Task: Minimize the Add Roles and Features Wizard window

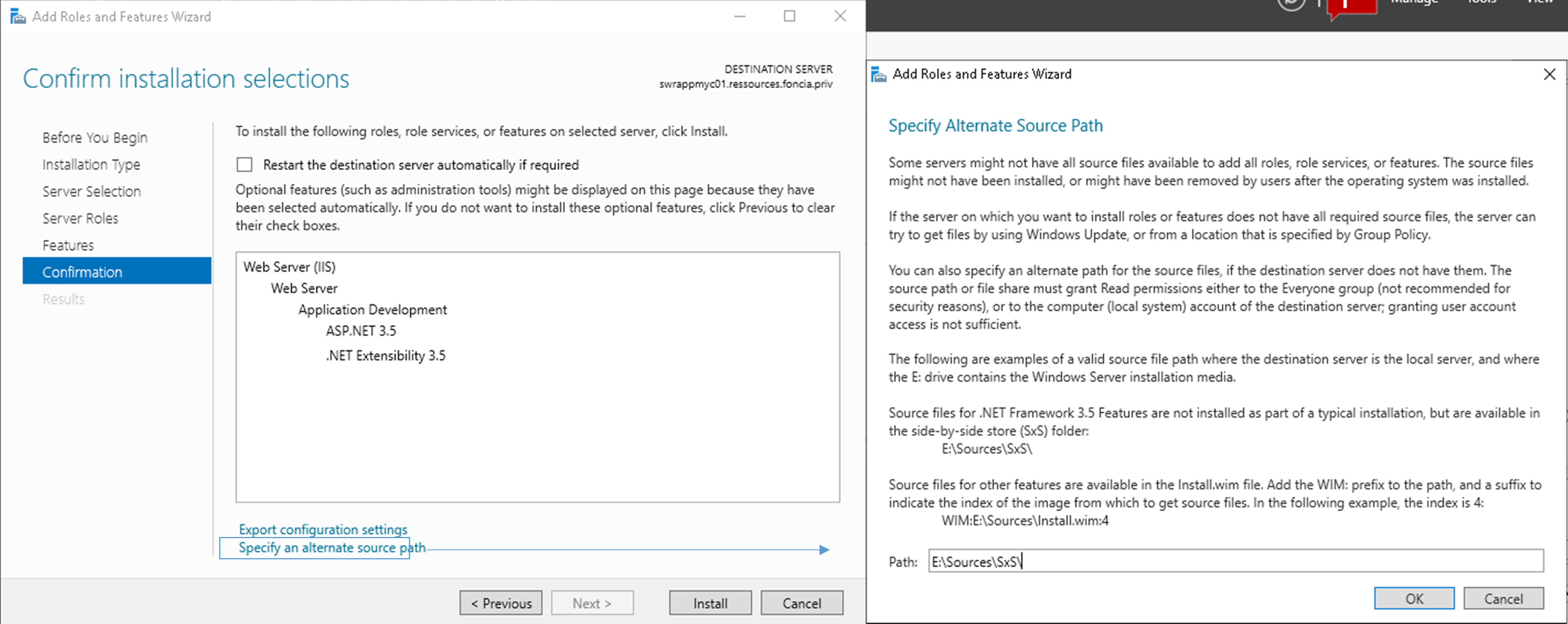Action: (x=740, y=17)
